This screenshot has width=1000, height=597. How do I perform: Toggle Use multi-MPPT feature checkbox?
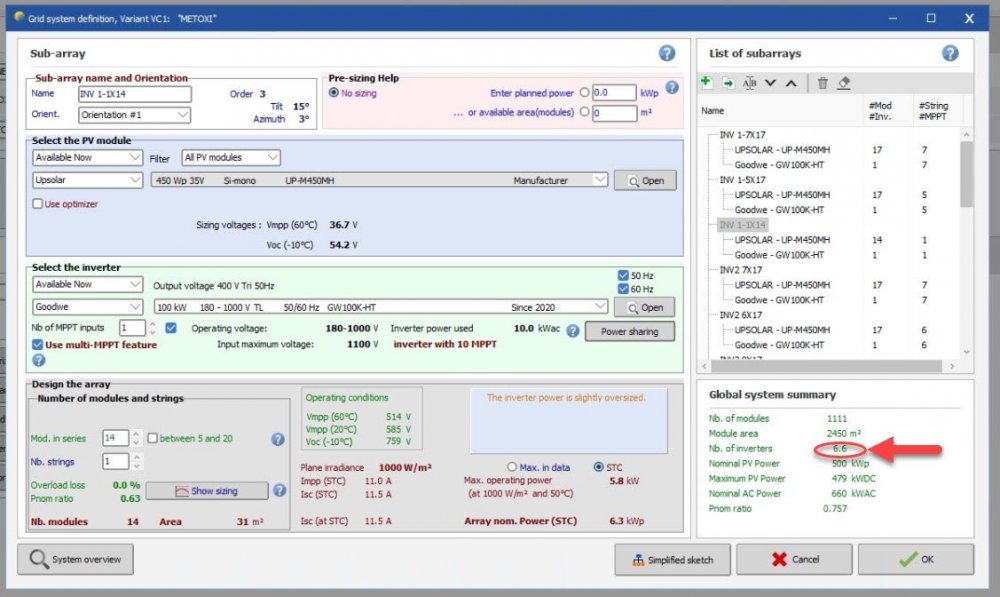click(x=38, y=345)
